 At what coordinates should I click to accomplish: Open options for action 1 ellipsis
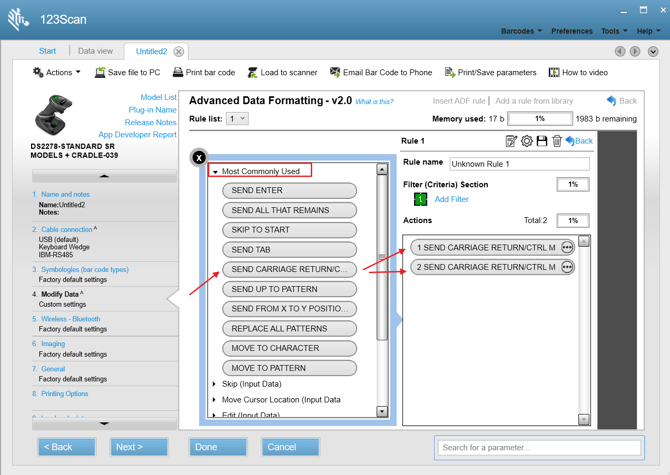[x=567, y=247]
